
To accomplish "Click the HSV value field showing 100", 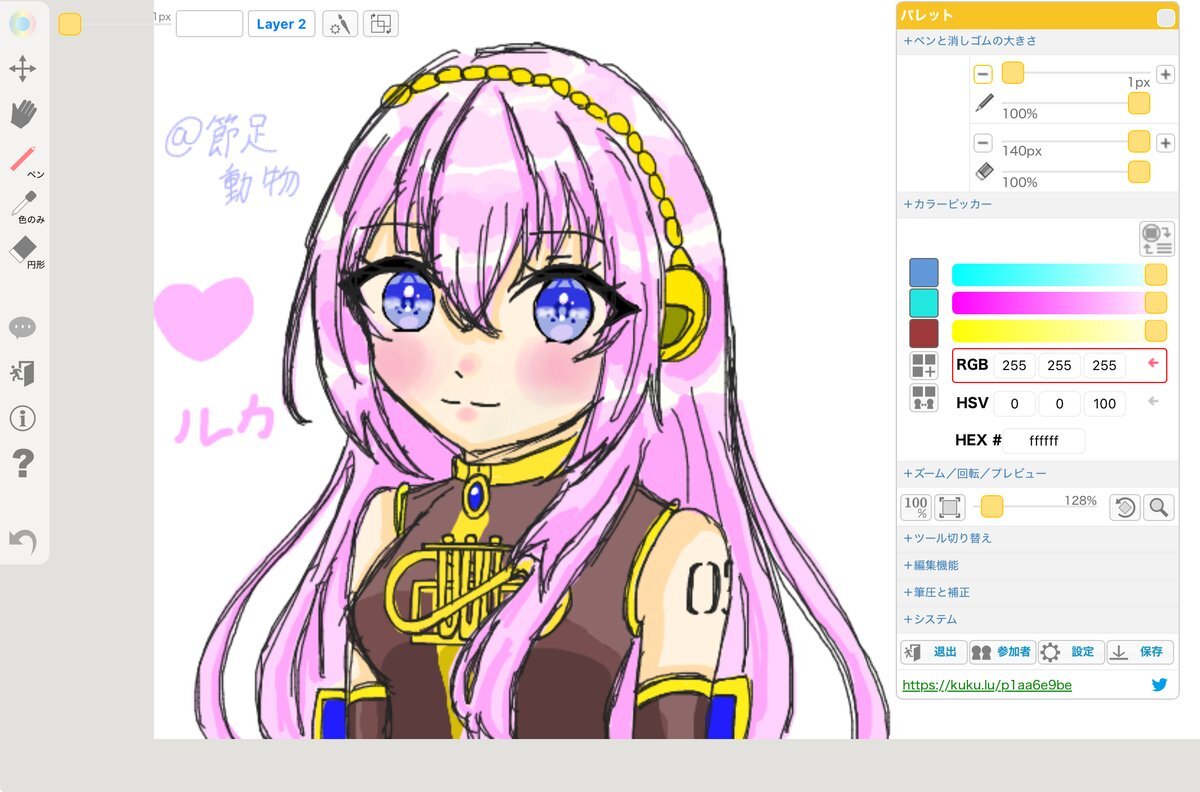I will [1104, 404].
